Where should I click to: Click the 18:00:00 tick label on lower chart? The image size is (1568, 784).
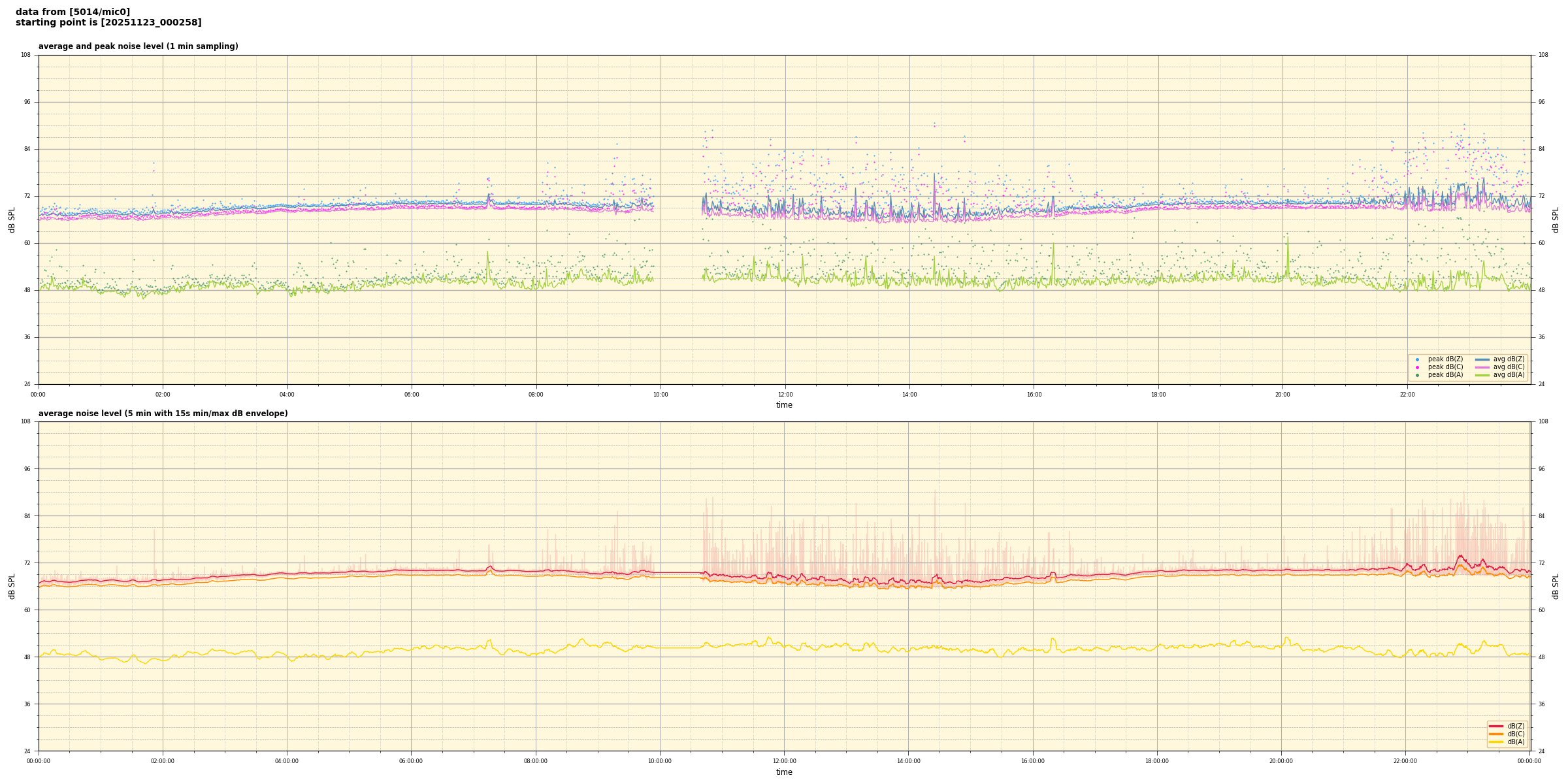(x=1156, y=761)
